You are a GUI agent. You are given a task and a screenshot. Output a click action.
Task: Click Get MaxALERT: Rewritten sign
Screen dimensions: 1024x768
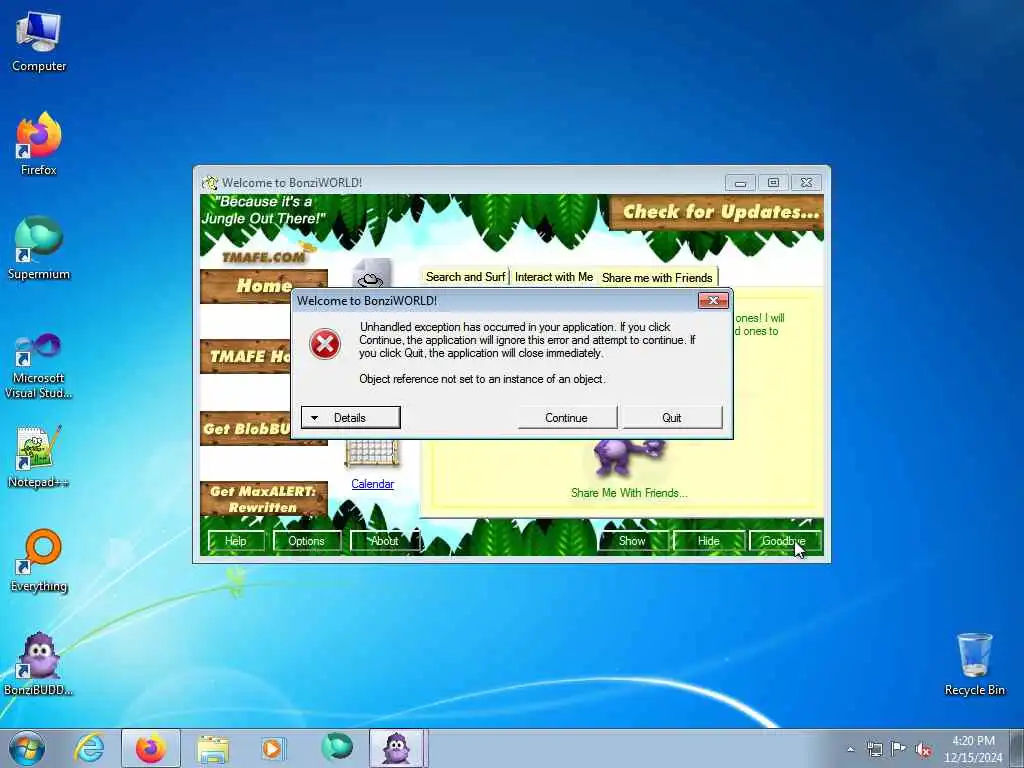pyautogui.click(x=264, y=499)
